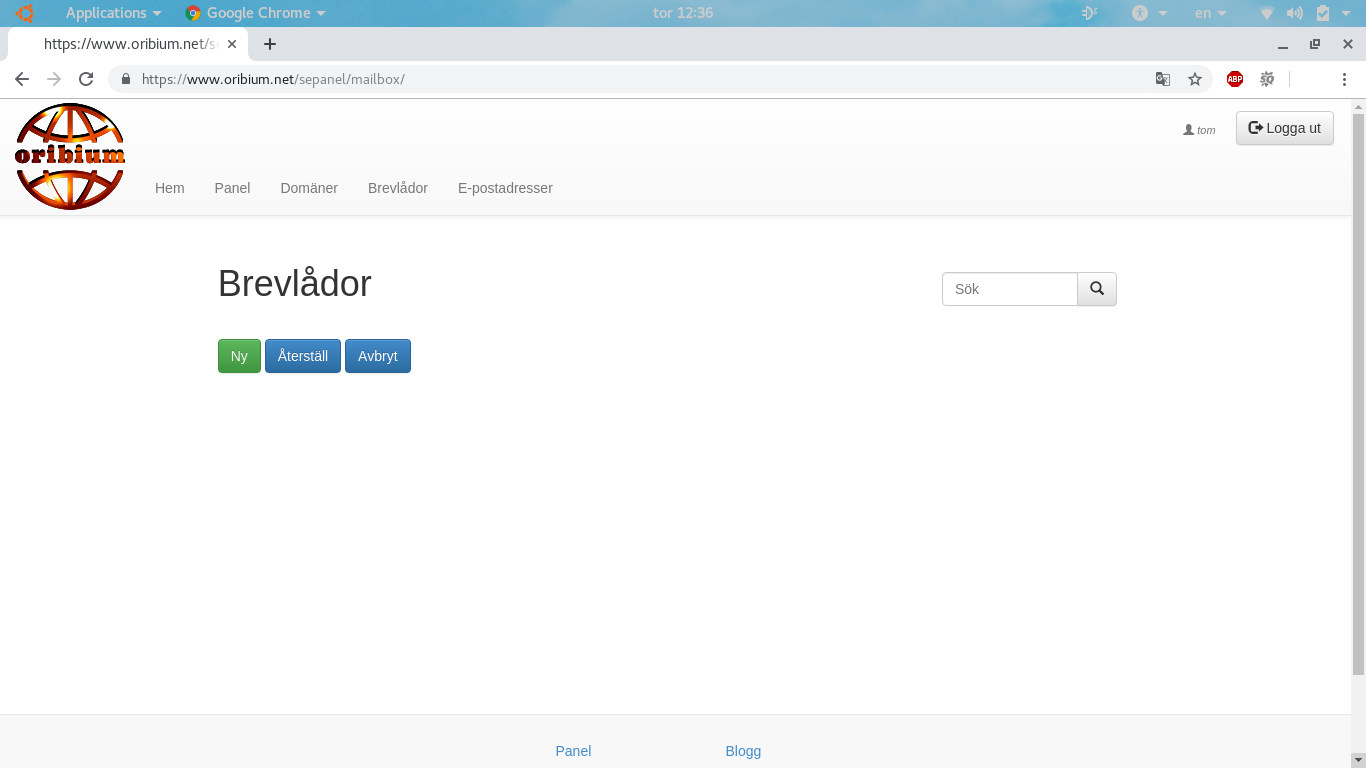1366x768 pixels.
Task: Open the Adblock Plus extension icon
Action: point(1235,79)
